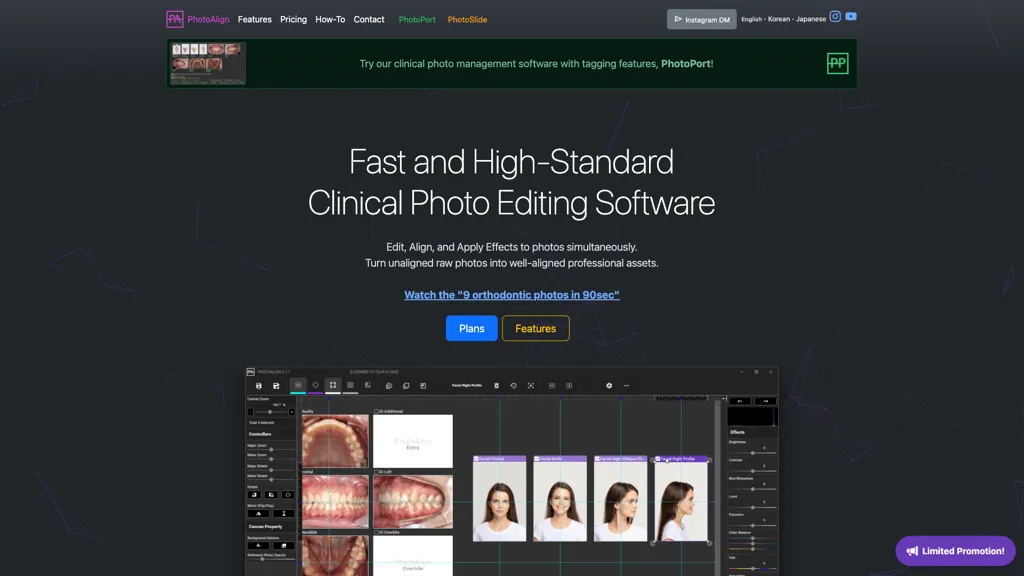
Task: Open the gear settings icon in app toolbar
Action: [x=609, y=385]
